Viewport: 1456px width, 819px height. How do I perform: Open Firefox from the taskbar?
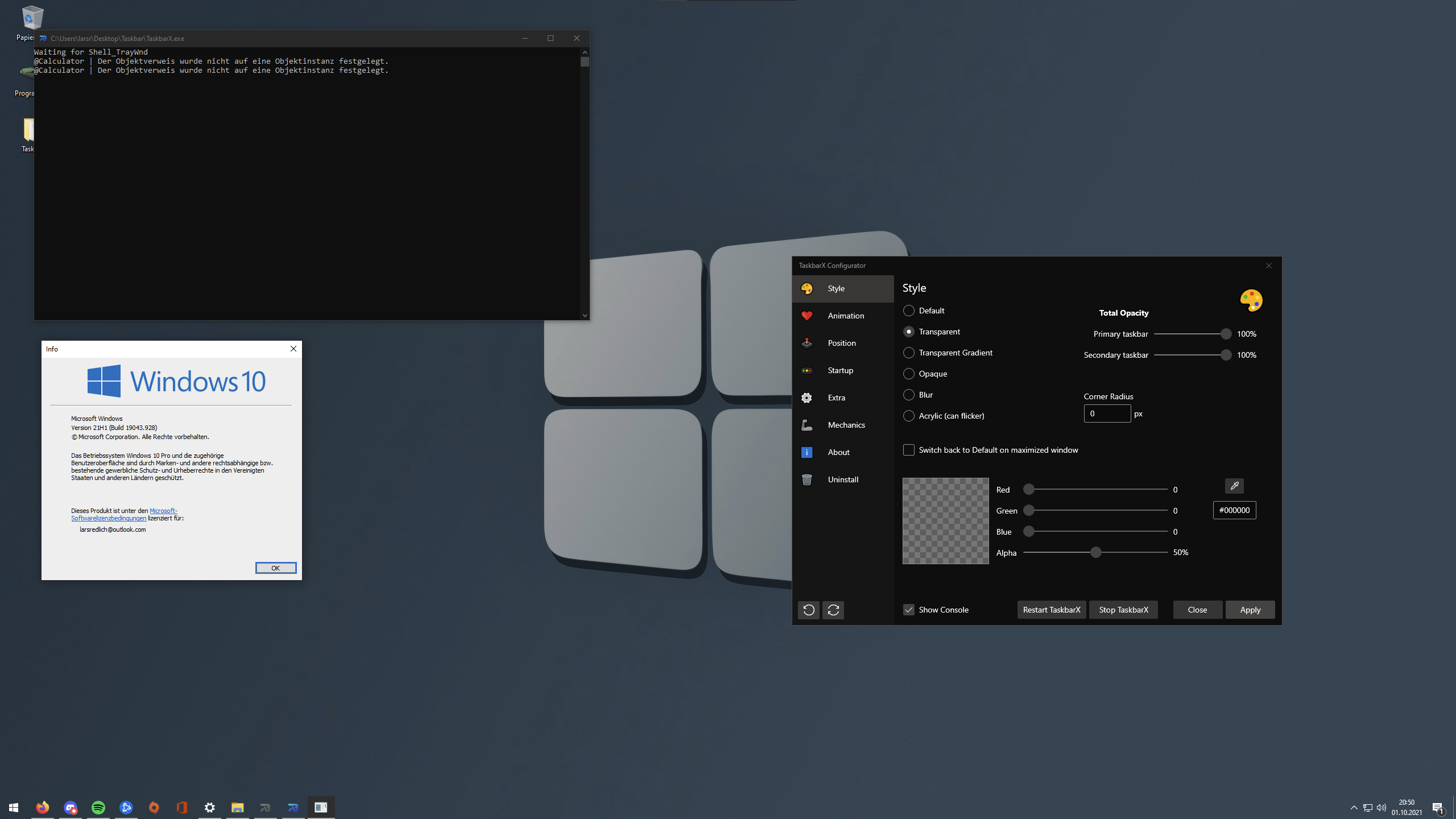43,807
